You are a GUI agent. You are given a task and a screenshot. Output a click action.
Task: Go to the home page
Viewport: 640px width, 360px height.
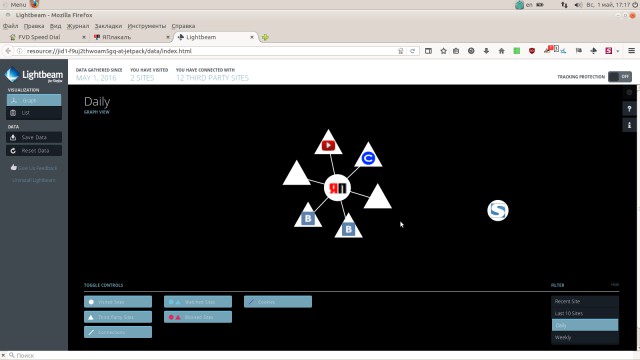[x=501, y=51]
